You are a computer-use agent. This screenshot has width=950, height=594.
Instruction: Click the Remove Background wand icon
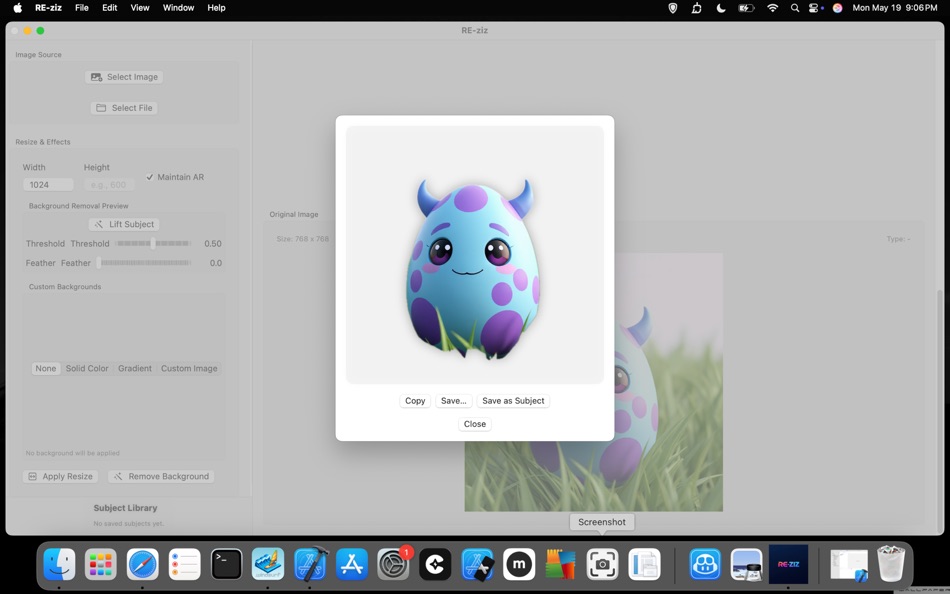(119, 476)
